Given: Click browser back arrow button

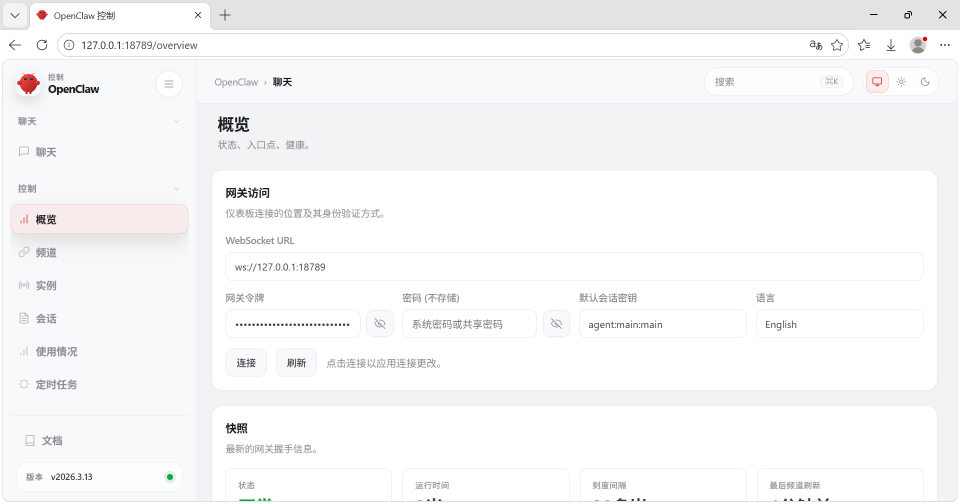Looking at the screenshot, I should [x=15, y=45].
